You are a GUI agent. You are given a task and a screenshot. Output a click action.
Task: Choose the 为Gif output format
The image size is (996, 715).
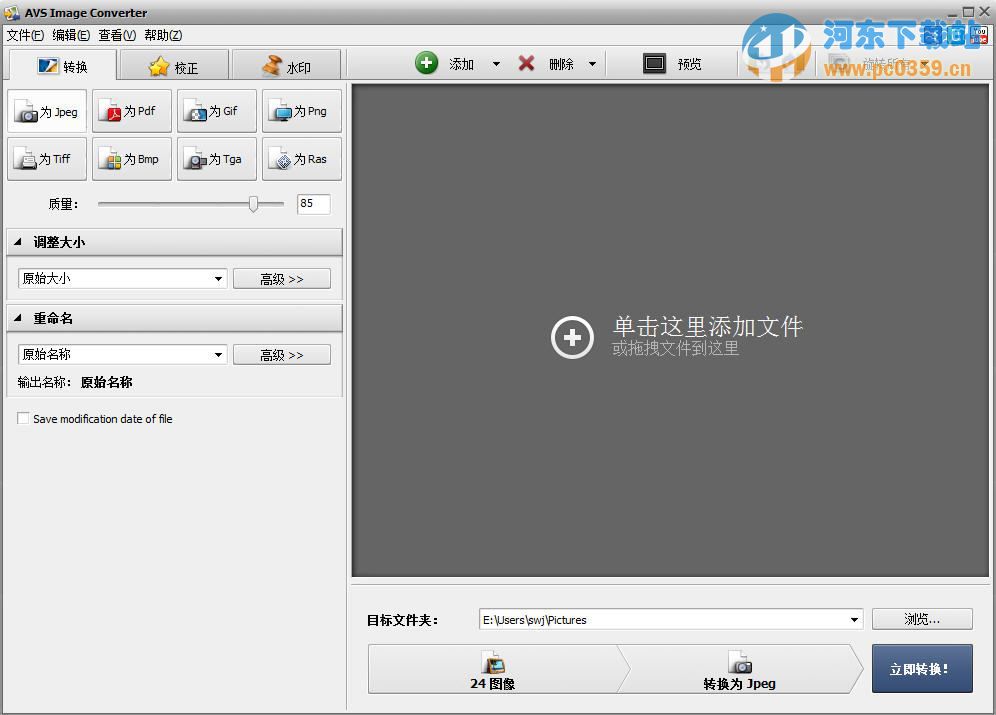(216, 110)
